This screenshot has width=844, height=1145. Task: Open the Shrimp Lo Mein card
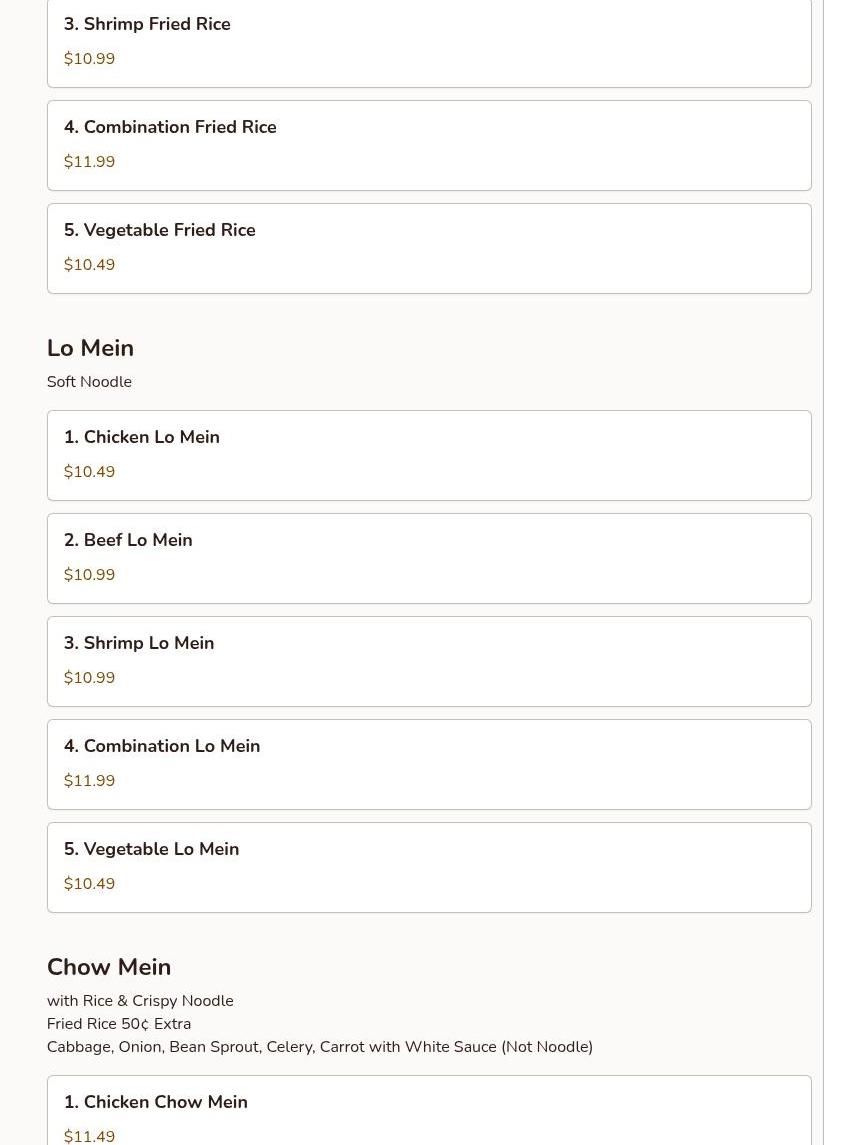(x=429, y=662)
